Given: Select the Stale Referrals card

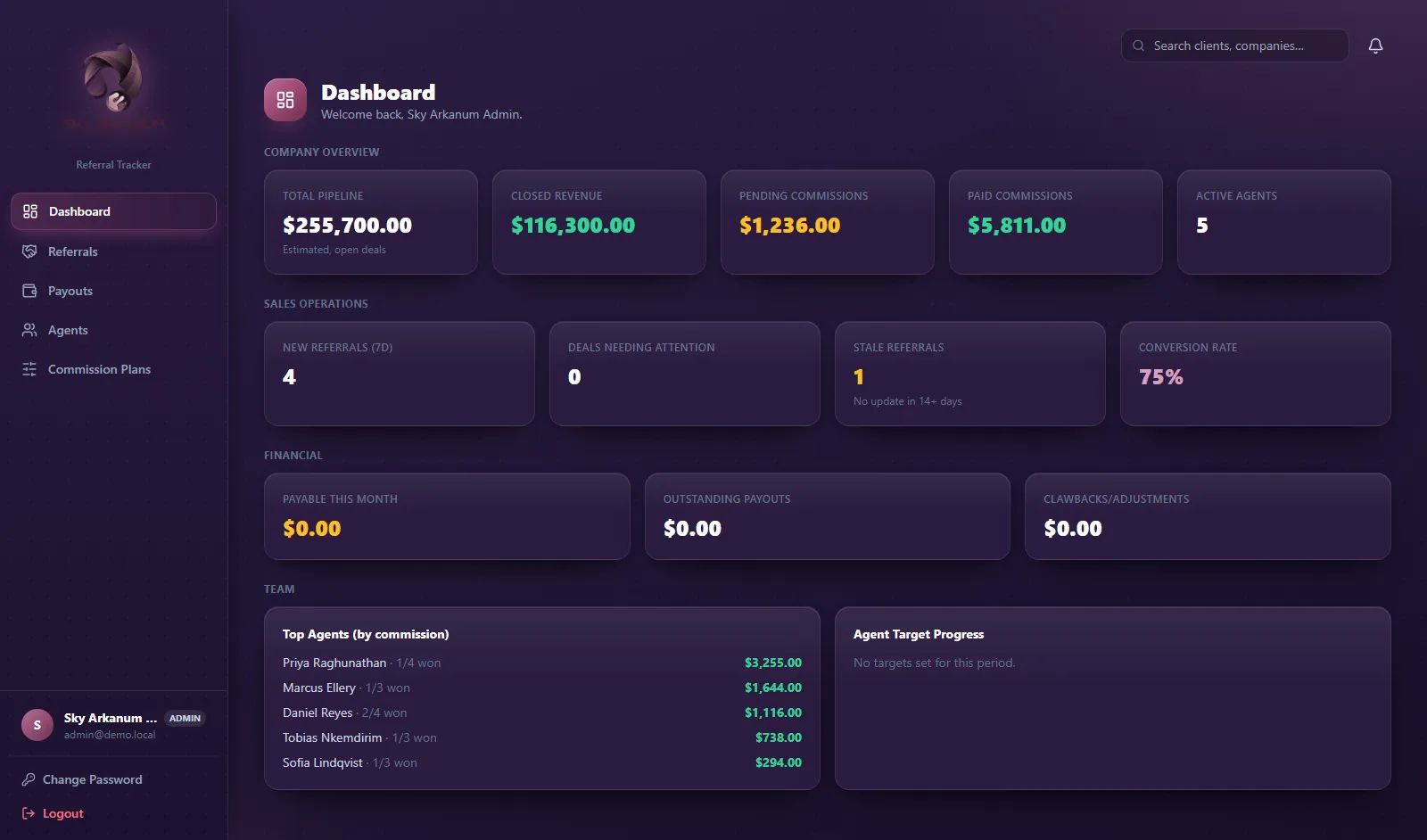Looking at the screenshot, I should pyautogui.click(x=970, y=374).
